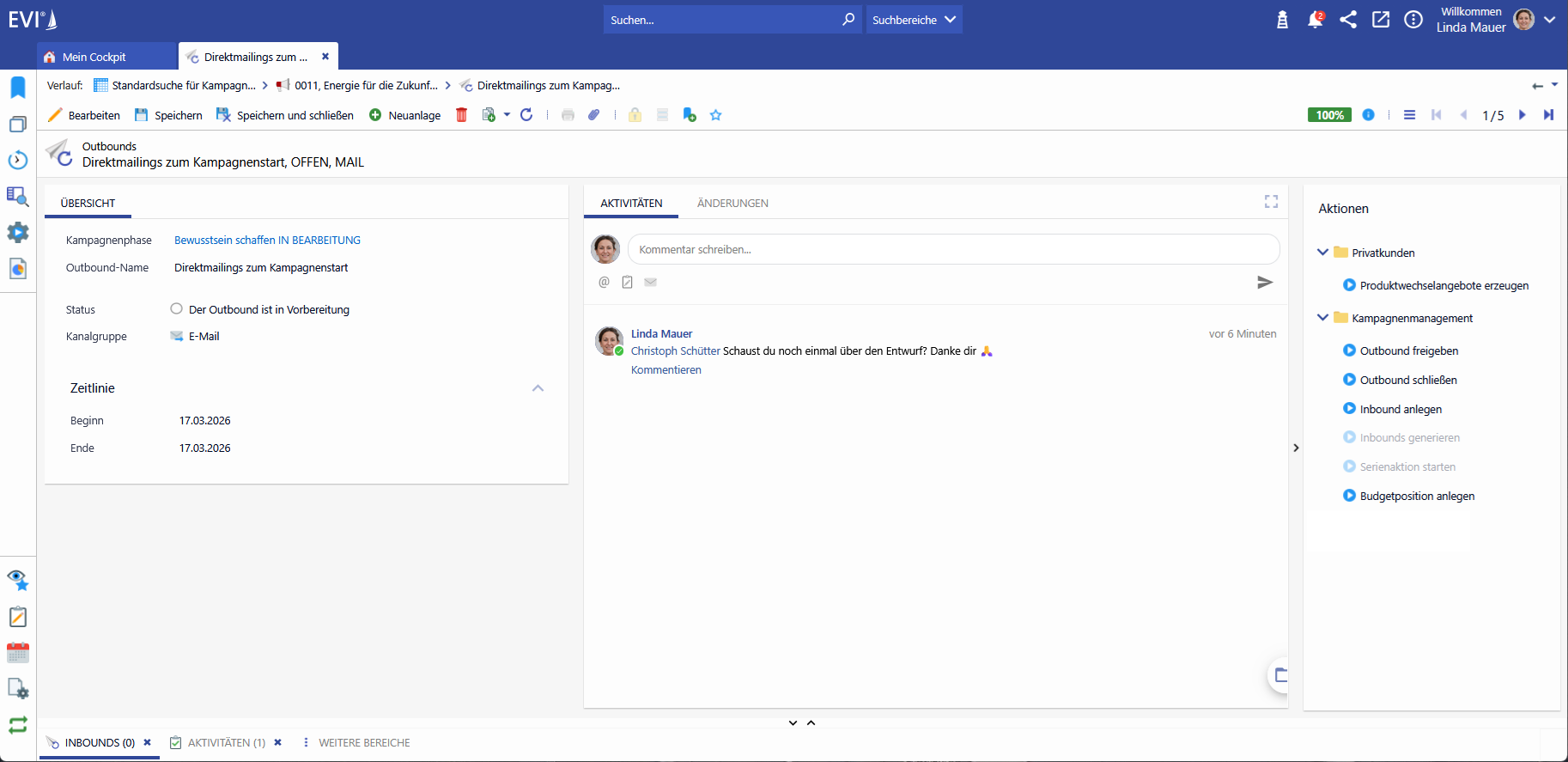Click Outbound freigeben action

1408,351
